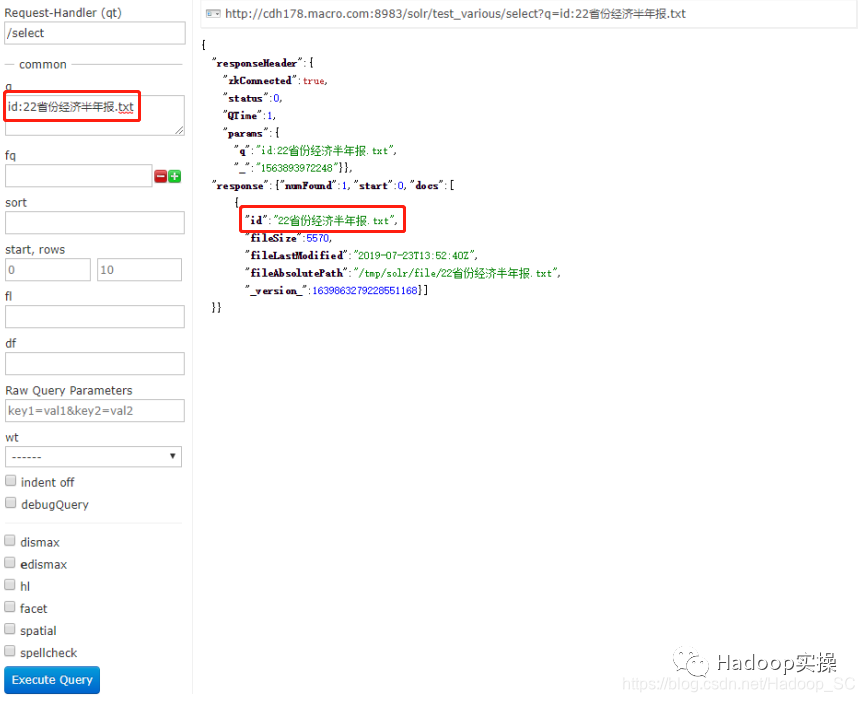Click the rows value field showing 10

139,270
